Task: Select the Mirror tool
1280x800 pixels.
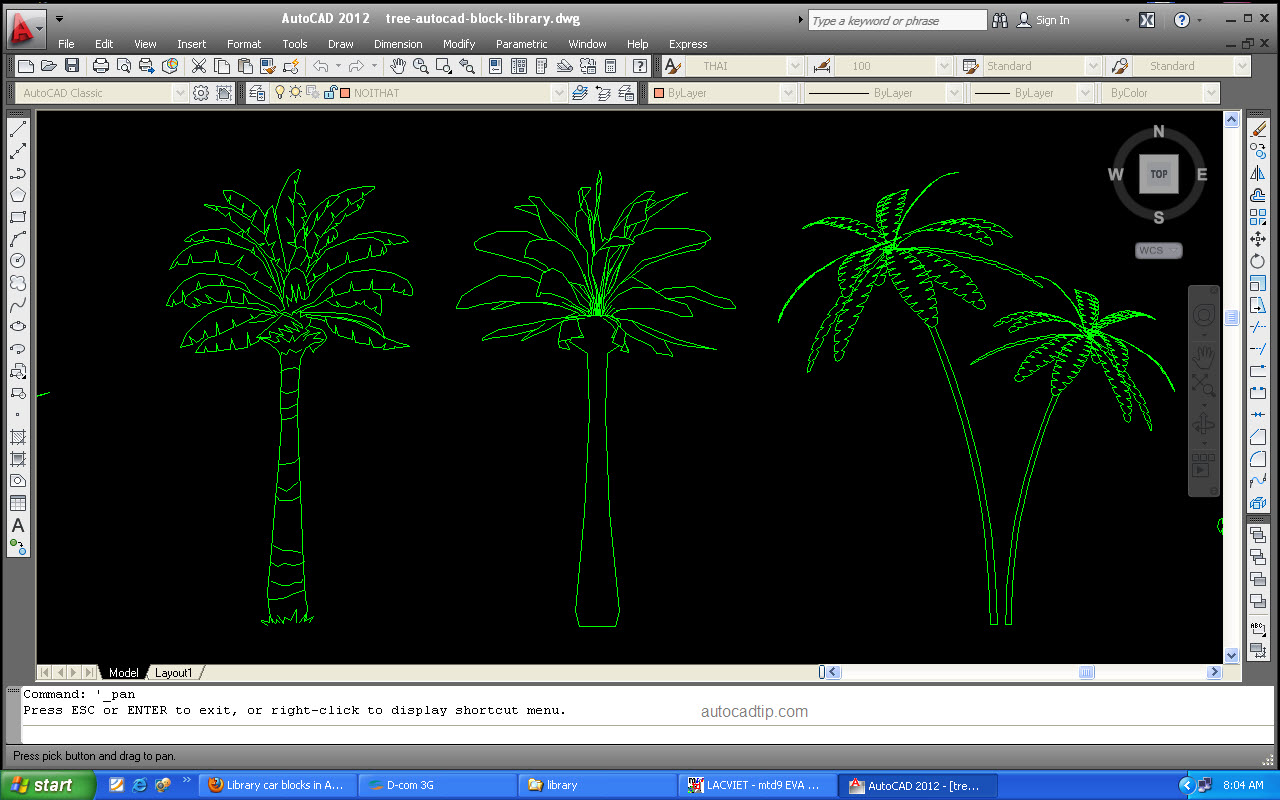Action: coord(1259,173)
